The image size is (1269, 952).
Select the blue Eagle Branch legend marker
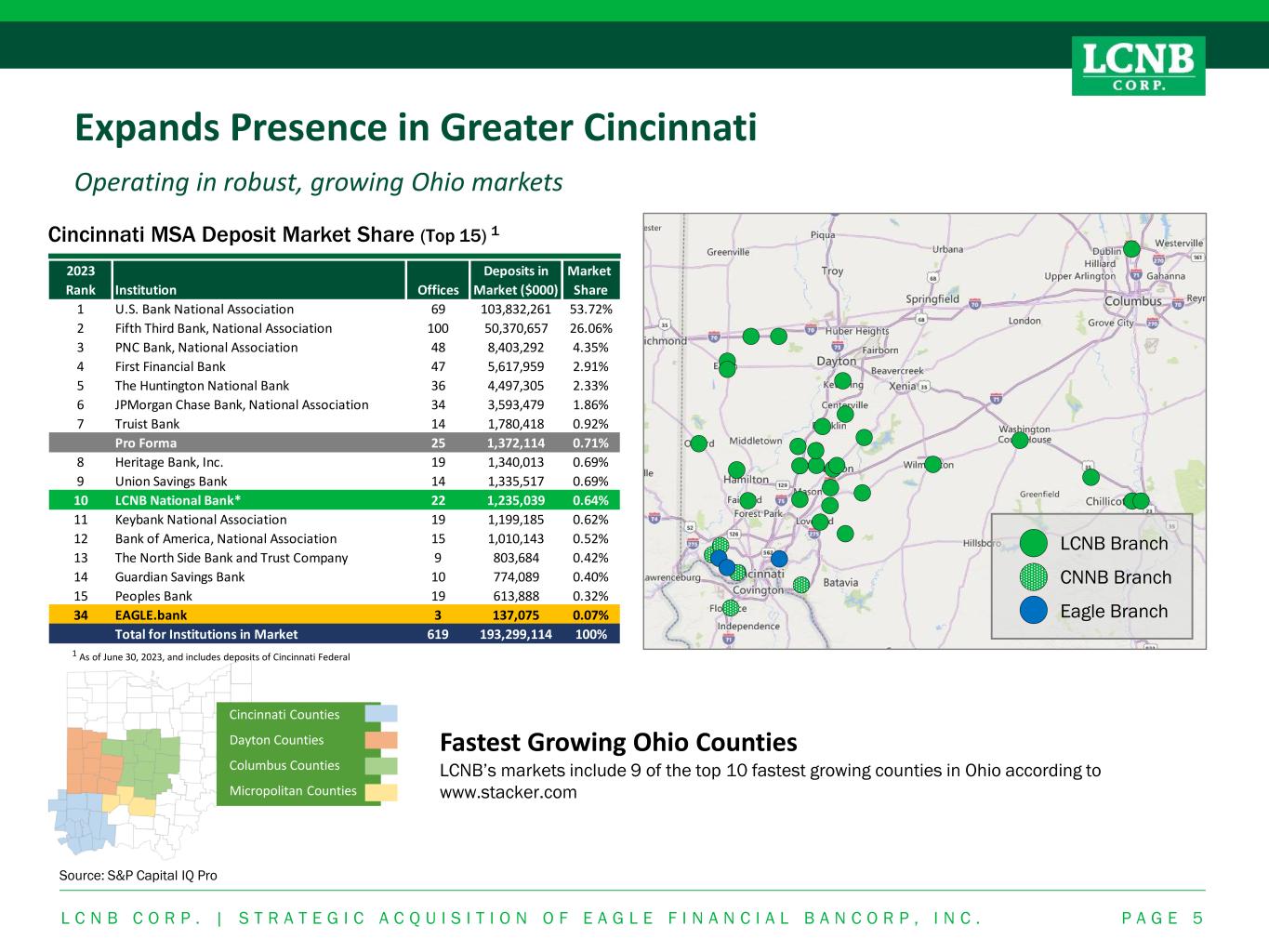1033,611
